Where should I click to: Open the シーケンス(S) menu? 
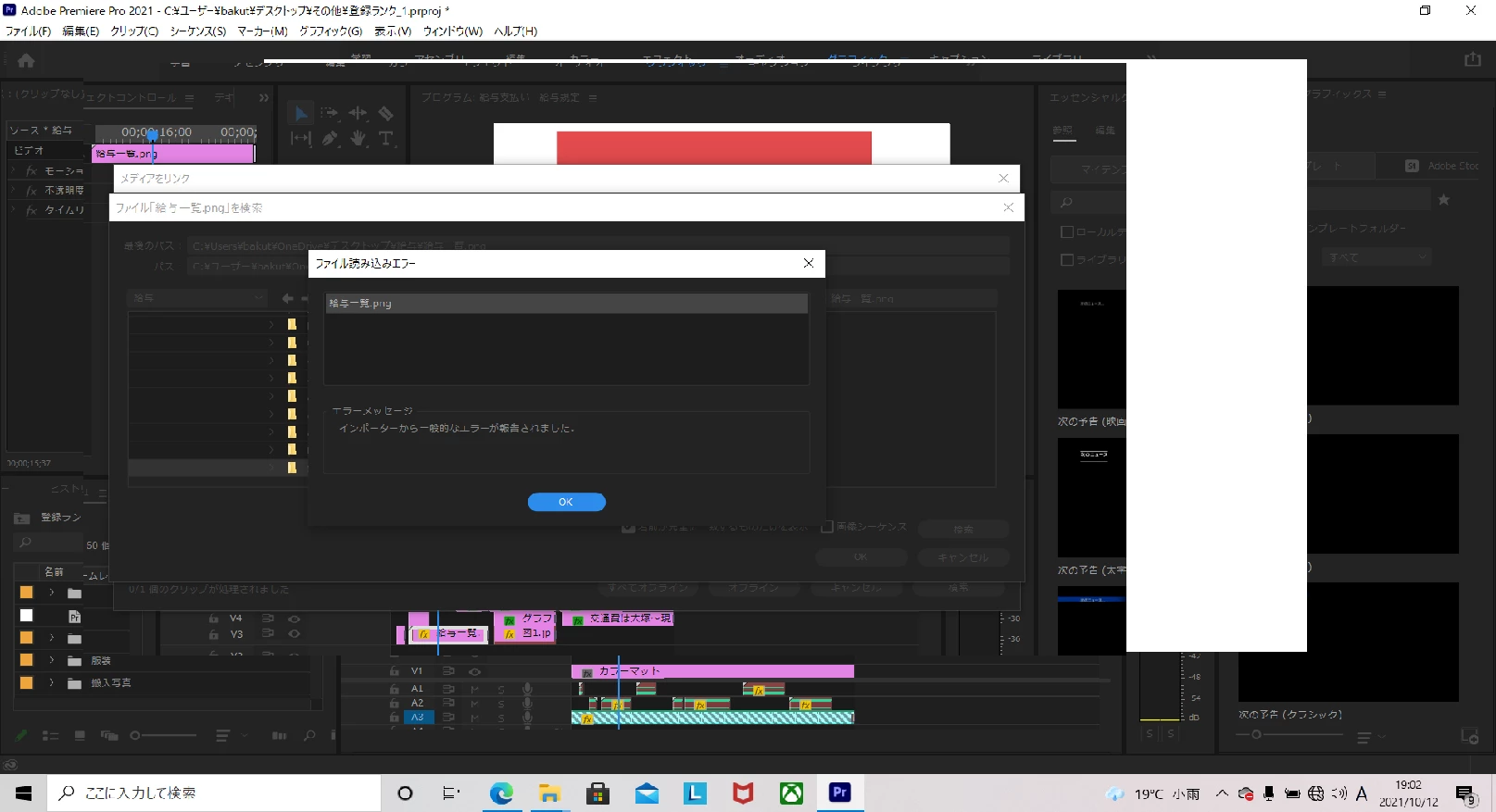(197, 31)
